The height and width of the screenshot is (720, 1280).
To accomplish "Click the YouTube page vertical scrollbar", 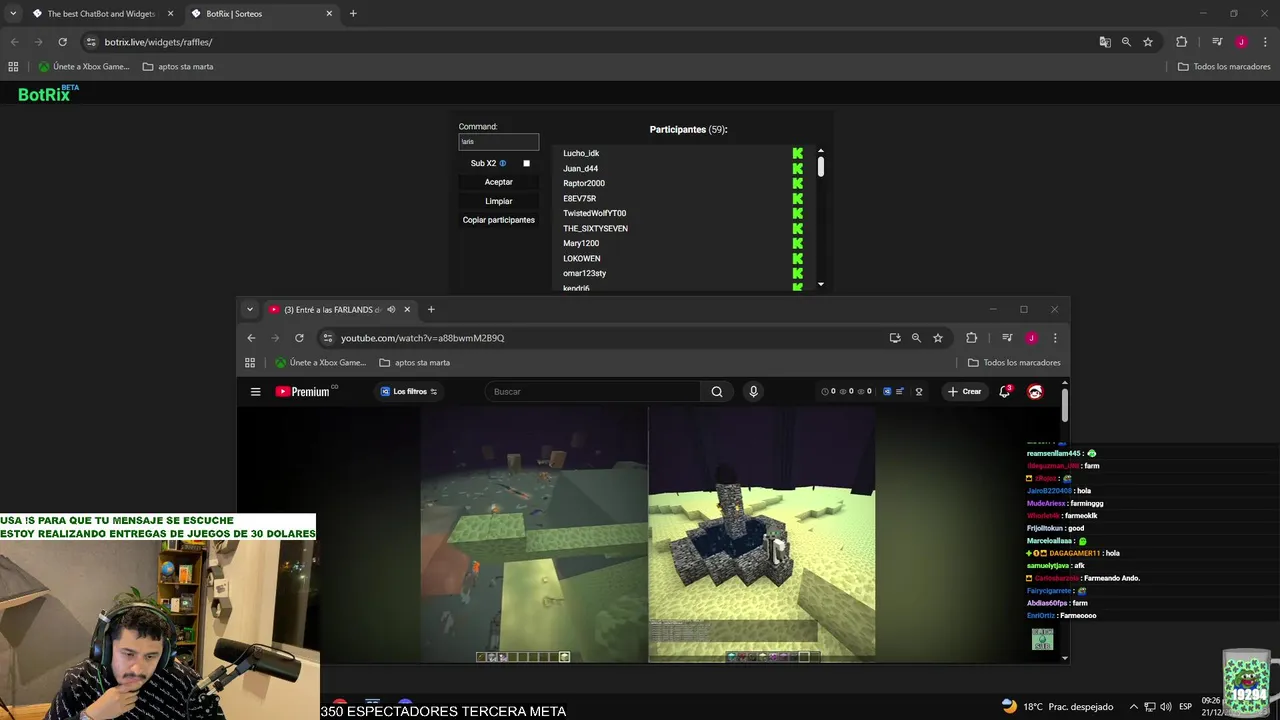I will point(1065,405).
